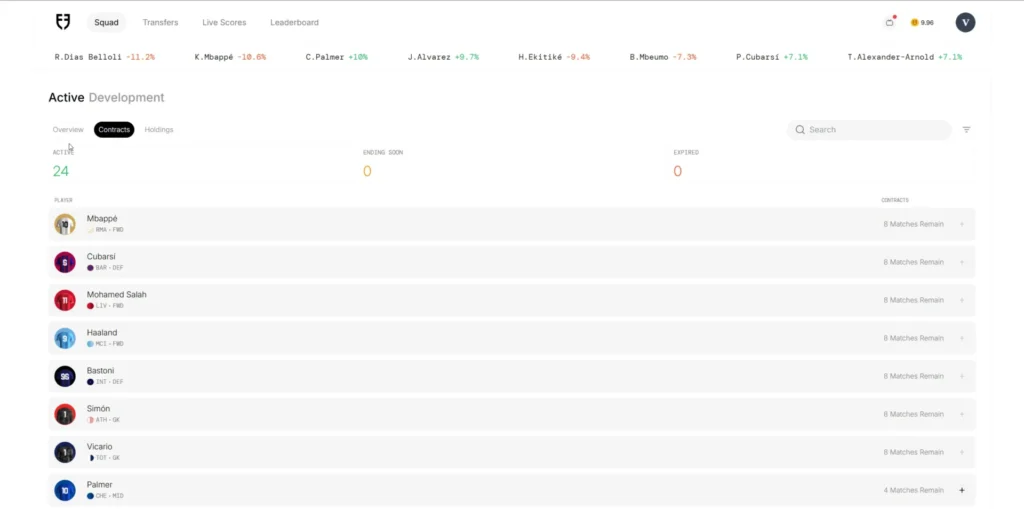
Task: Go to the Leaderboard tab
Action: tap(294, 22)
